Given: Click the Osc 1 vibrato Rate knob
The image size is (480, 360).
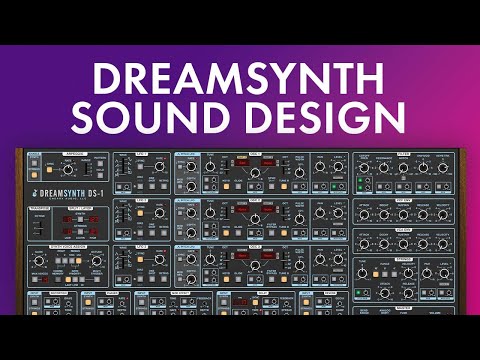Looking at the screenshot, I should (x=191, y=166).
